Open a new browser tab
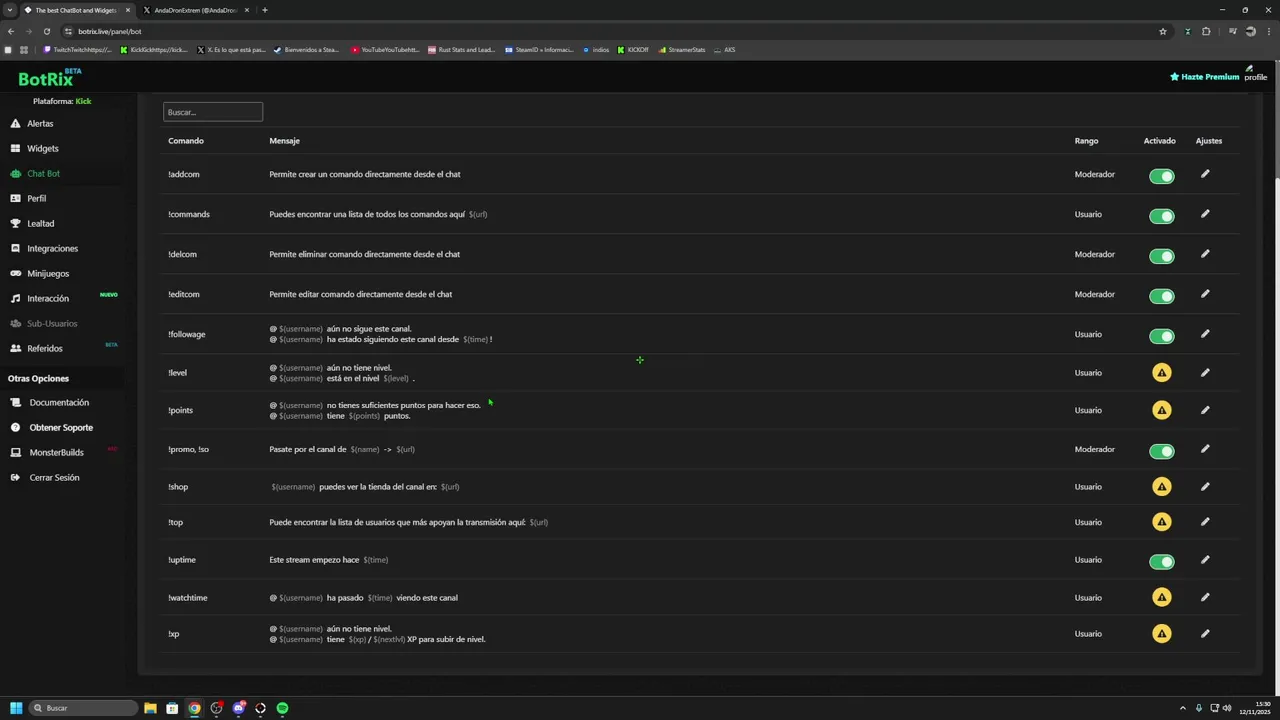1280x720 pixels. 264,10
